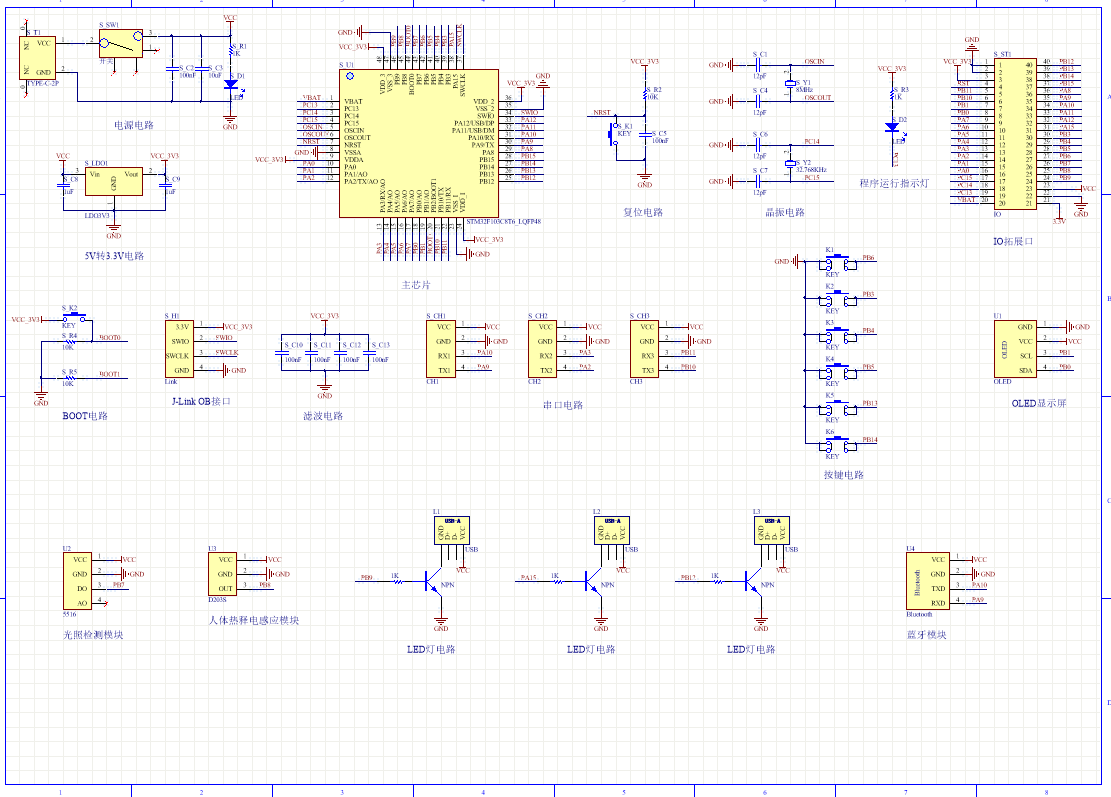The width and height of the screenshot is (1111, 797).
Task: Select the S_R2 10K reset pull-up resistor
Action: point(645,93)
